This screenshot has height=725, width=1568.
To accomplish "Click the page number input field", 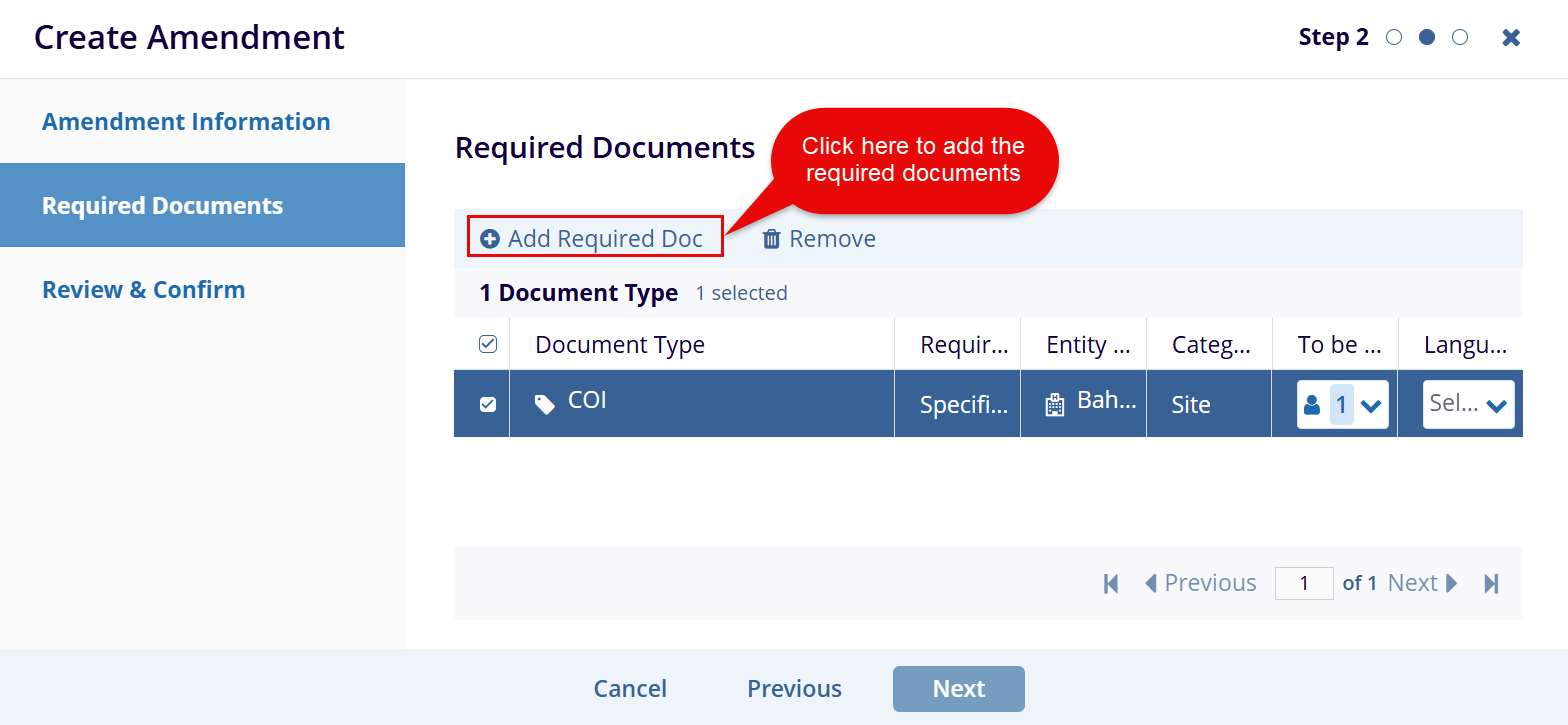I will 1303,583.
